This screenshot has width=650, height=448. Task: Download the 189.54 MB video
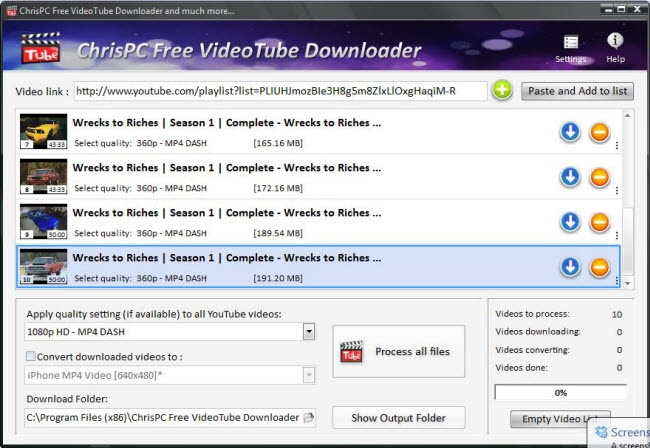(570, 222)
